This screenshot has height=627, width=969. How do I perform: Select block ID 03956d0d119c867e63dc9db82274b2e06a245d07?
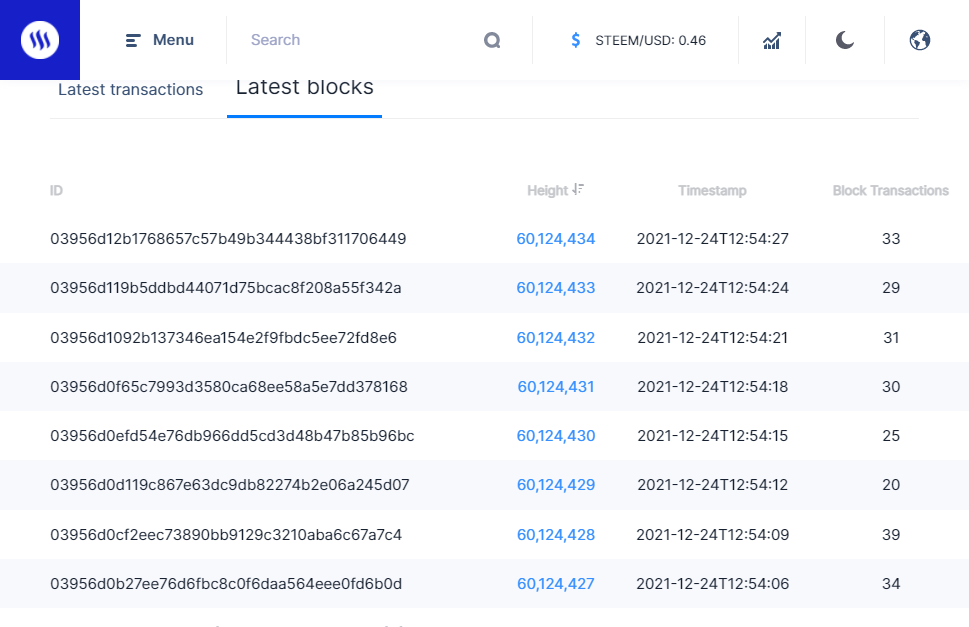(x=230, y=485)
